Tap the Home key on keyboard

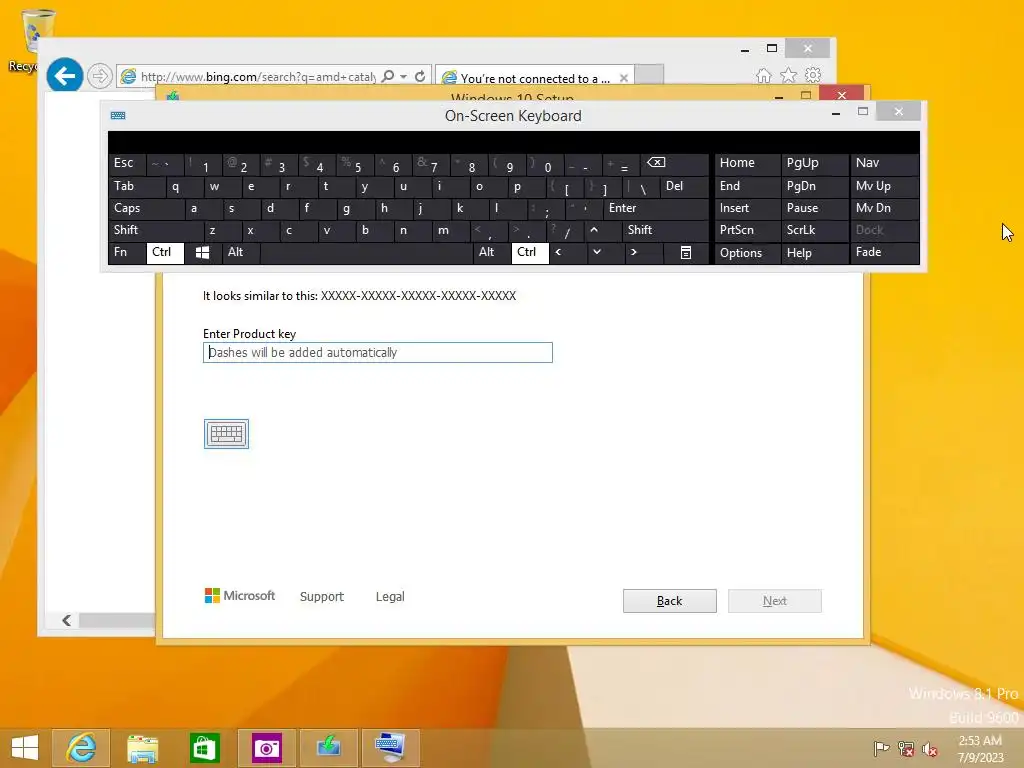pyautogui.click(x=747, y=163)
